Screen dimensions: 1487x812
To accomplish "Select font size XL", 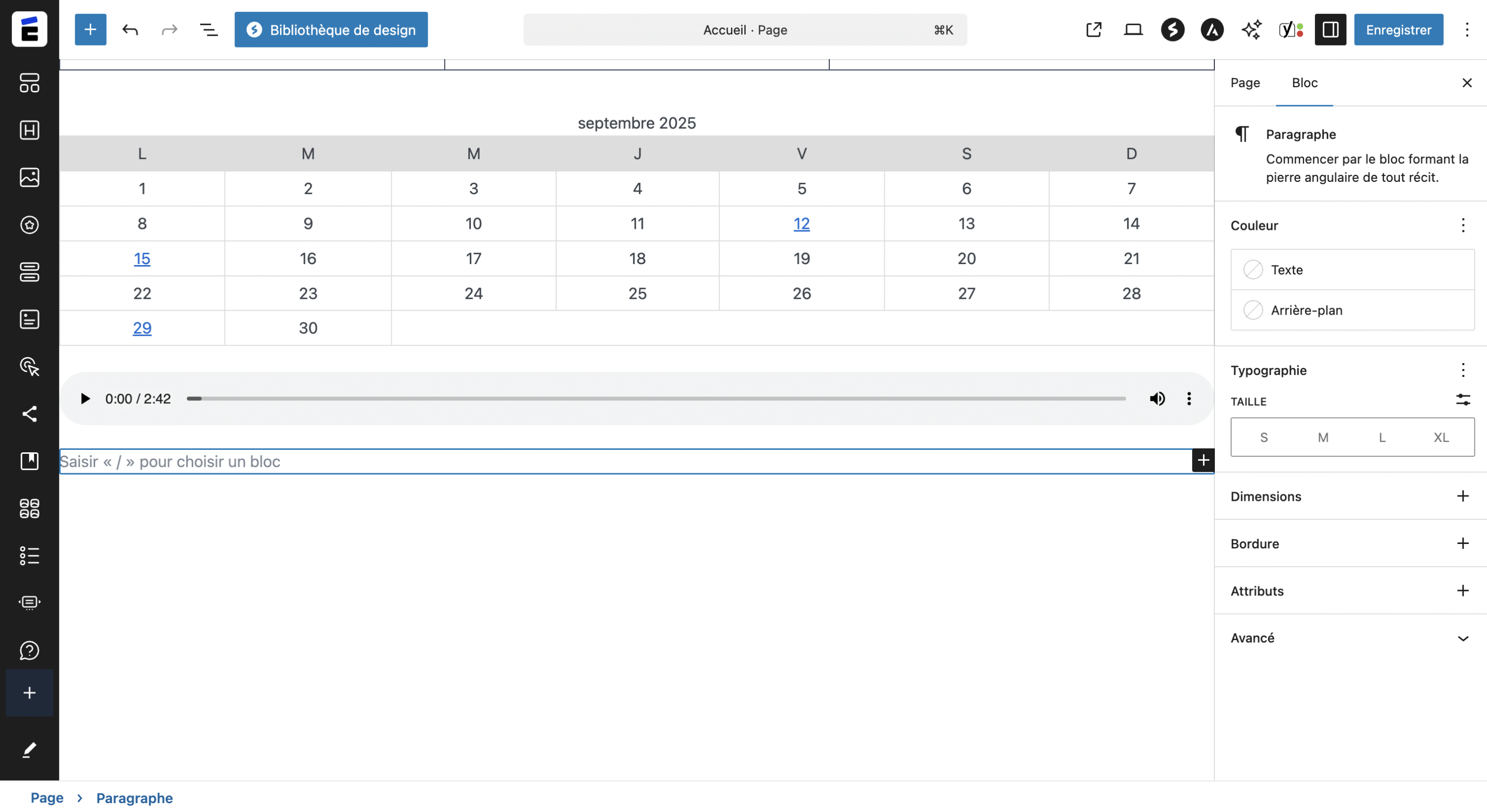I will [1441, 437].
